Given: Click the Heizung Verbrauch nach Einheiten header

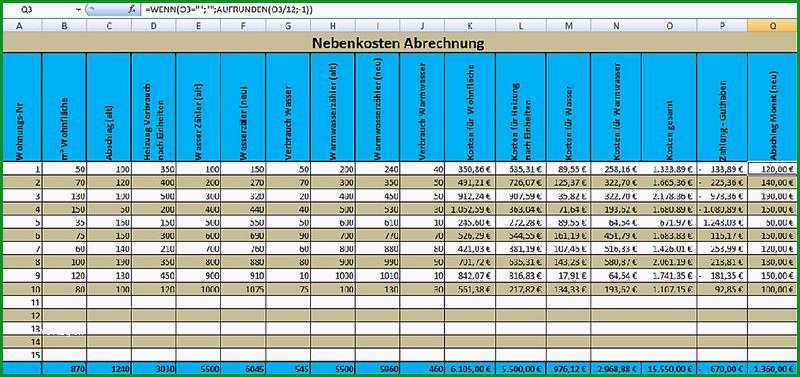Looking at the screenshot, I should (154, 107).
